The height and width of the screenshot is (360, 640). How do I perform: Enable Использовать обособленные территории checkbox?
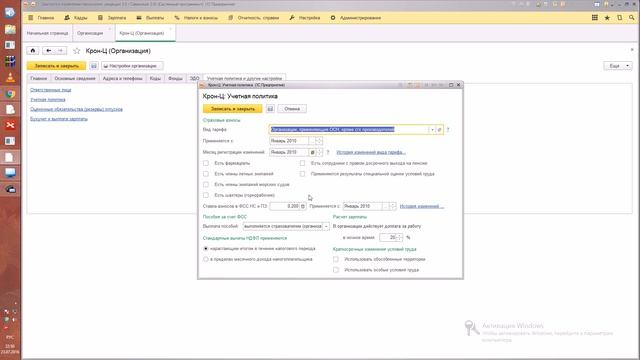(x=336, y=259)
